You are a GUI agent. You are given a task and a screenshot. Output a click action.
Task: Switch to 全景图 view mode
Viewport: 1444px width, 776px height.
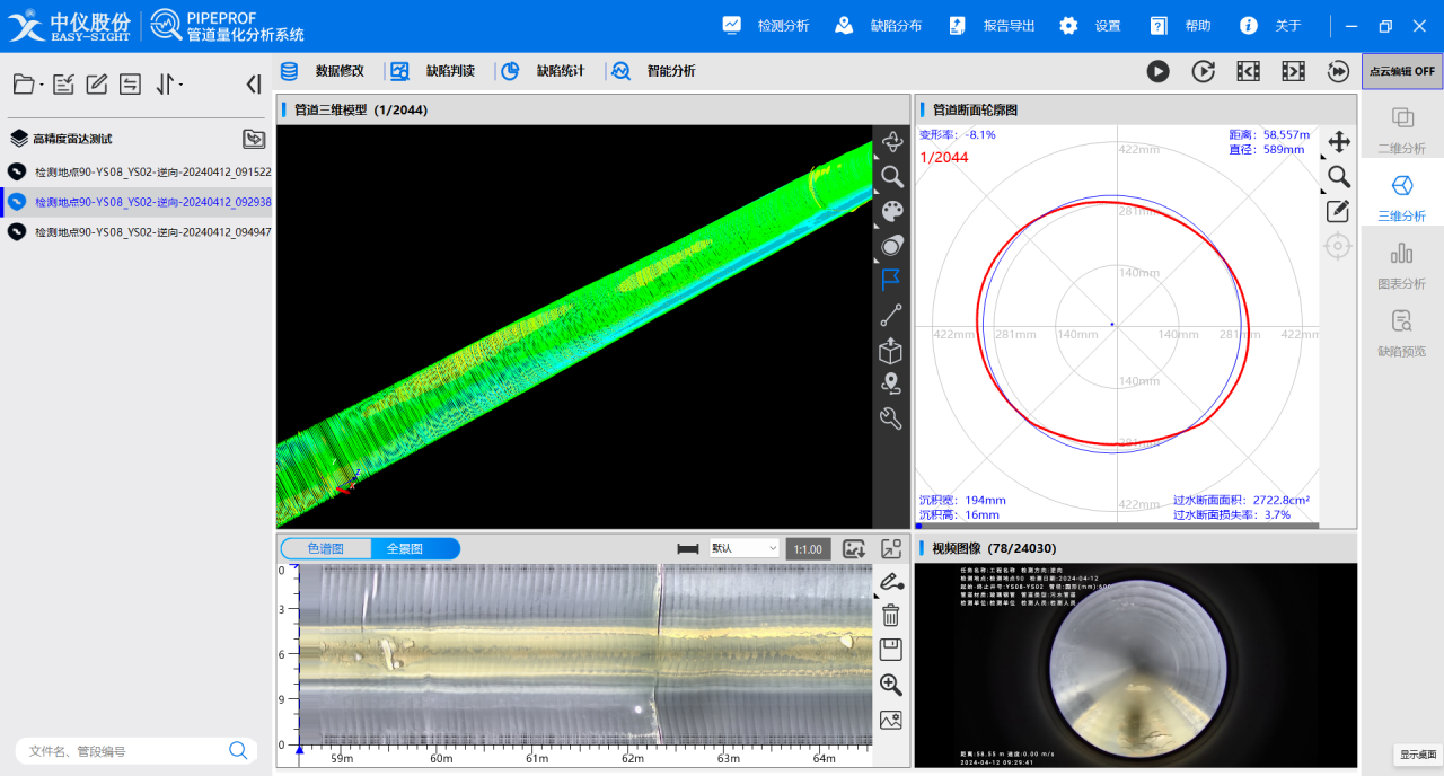click(405, 549)
